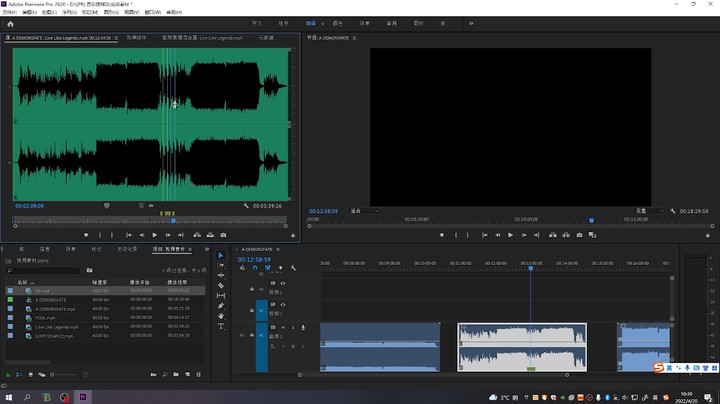
Task: Click Lift button in Program monitor
Action: tap(553, 235)
